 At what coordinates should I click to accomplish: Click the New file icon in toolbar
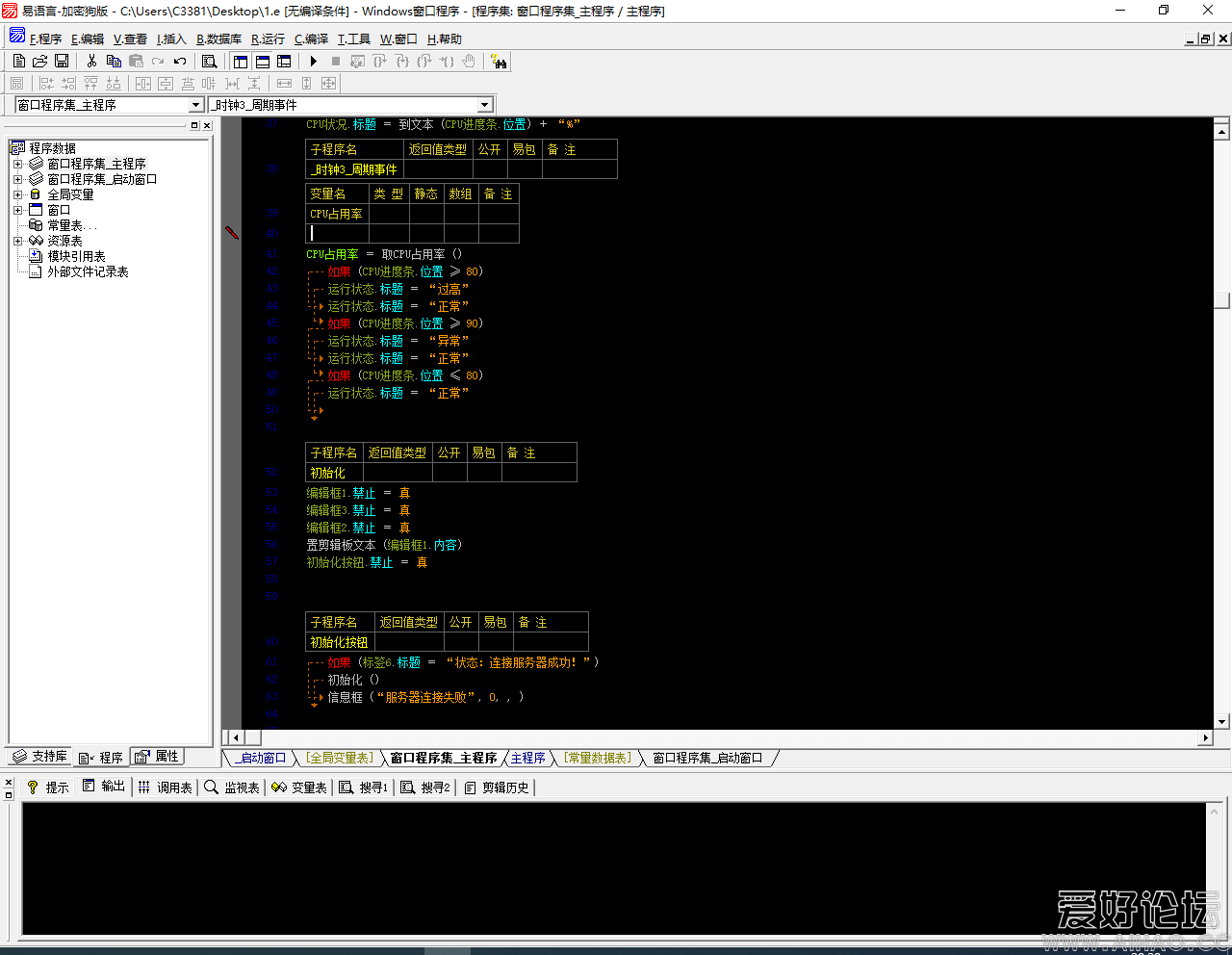(19, 61)
